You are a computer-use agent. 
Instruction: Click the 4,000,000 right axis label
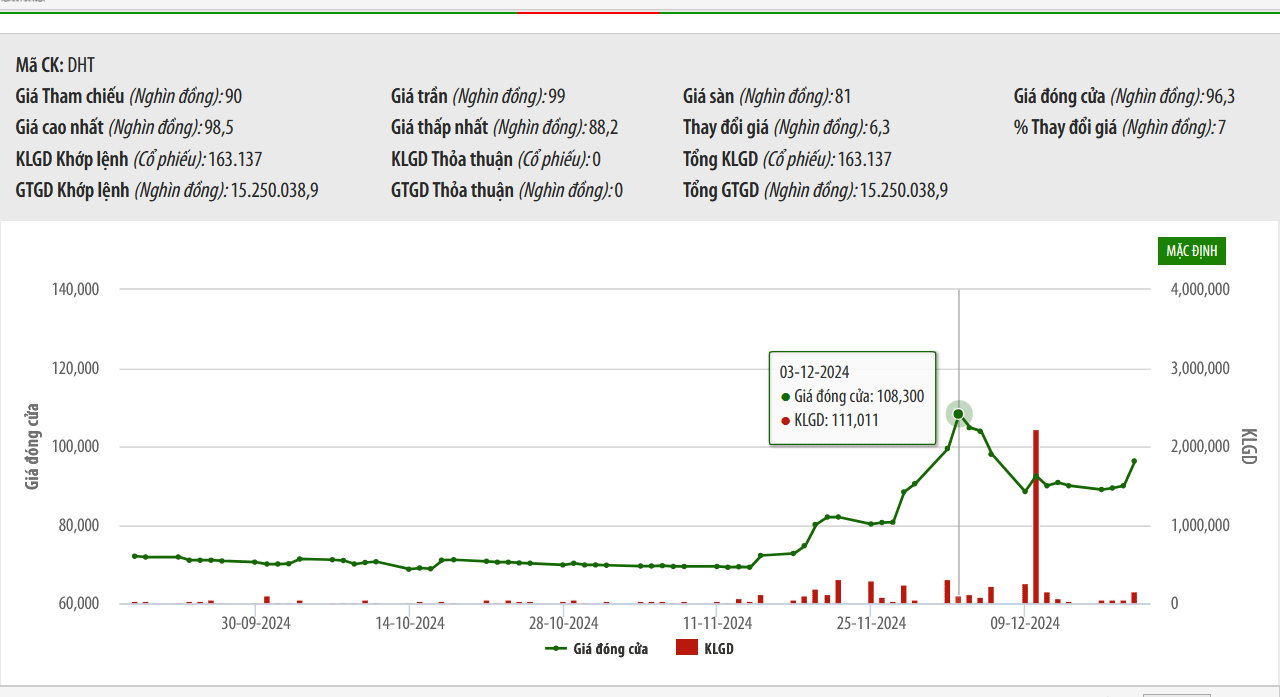click(x=1198, y=289)
